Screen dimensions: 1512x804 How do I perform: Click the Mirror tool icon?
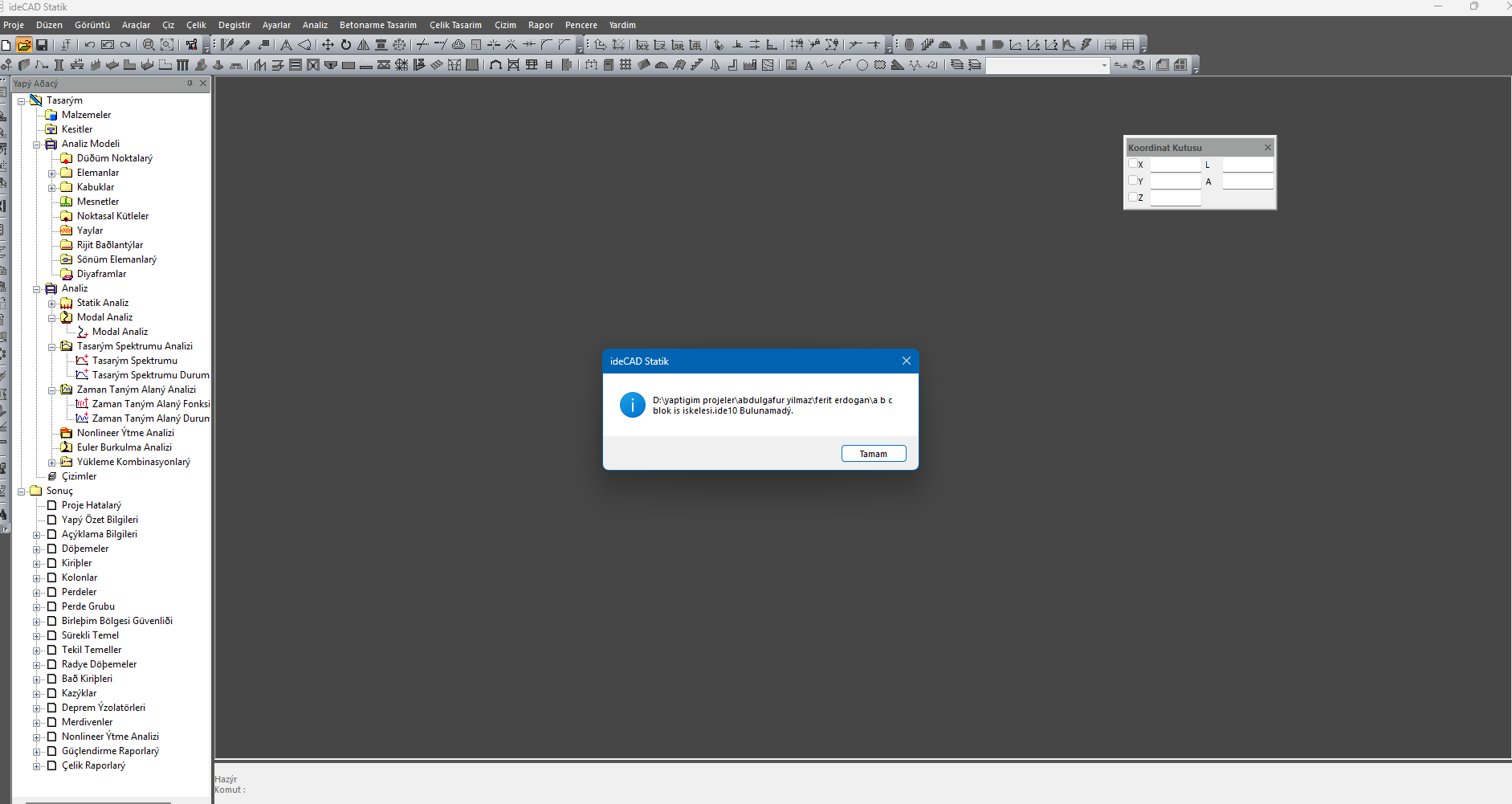click(364, 45)
